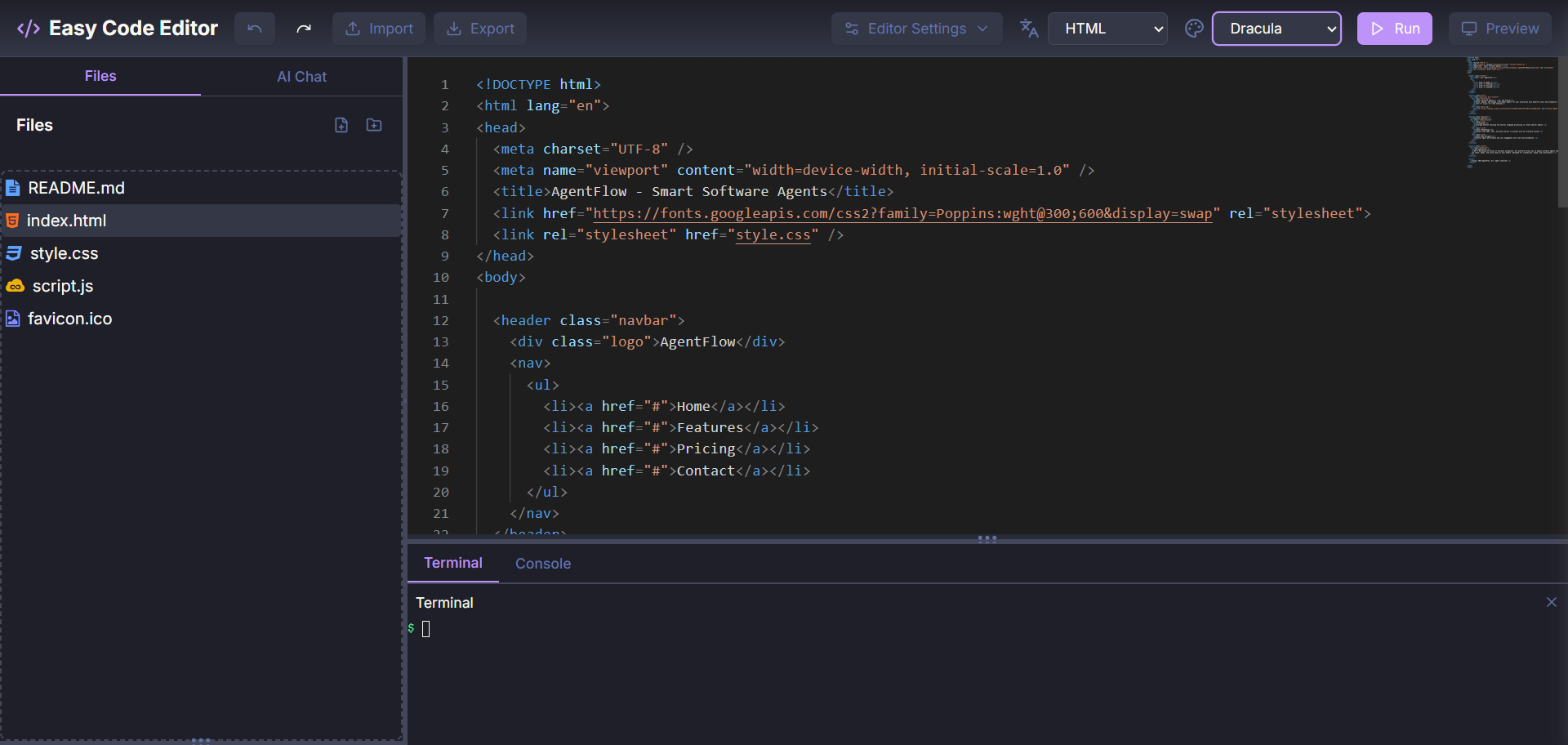Click the <body> tag on line 10
Screen dimensions: 1568x745
[501, 277]
